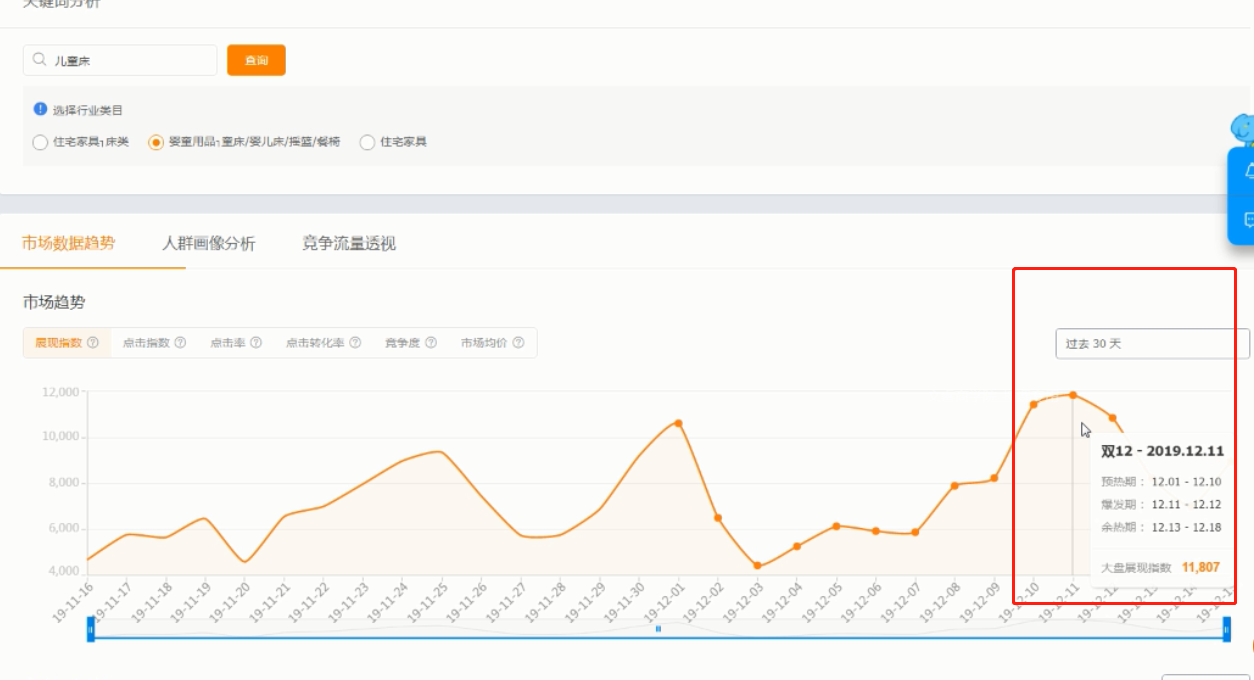Screen dimensions: 1254x680
Task: Switch to the 竞争流量透视 tab
Action: tap(349, 243)
